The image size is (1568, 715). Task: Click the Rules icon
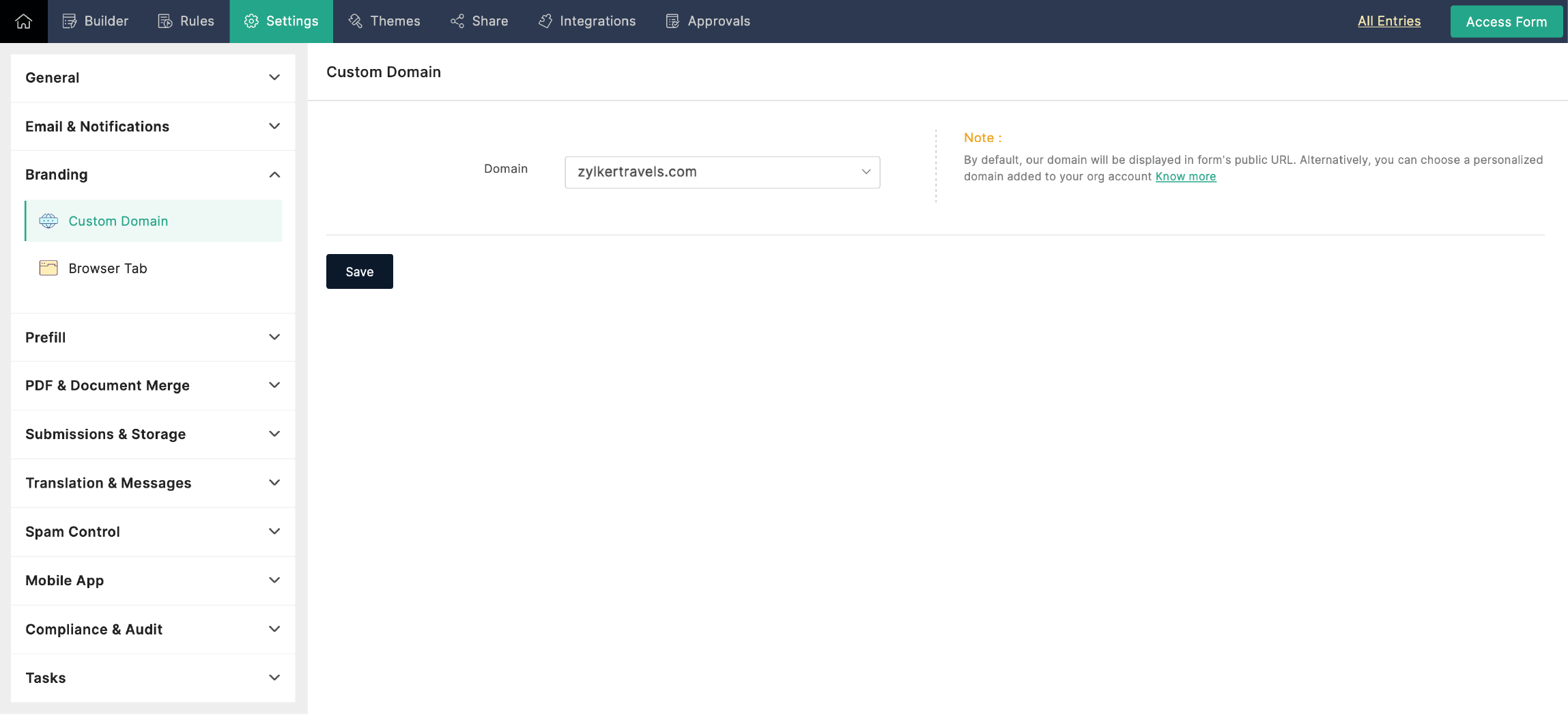tap(165, 20)
